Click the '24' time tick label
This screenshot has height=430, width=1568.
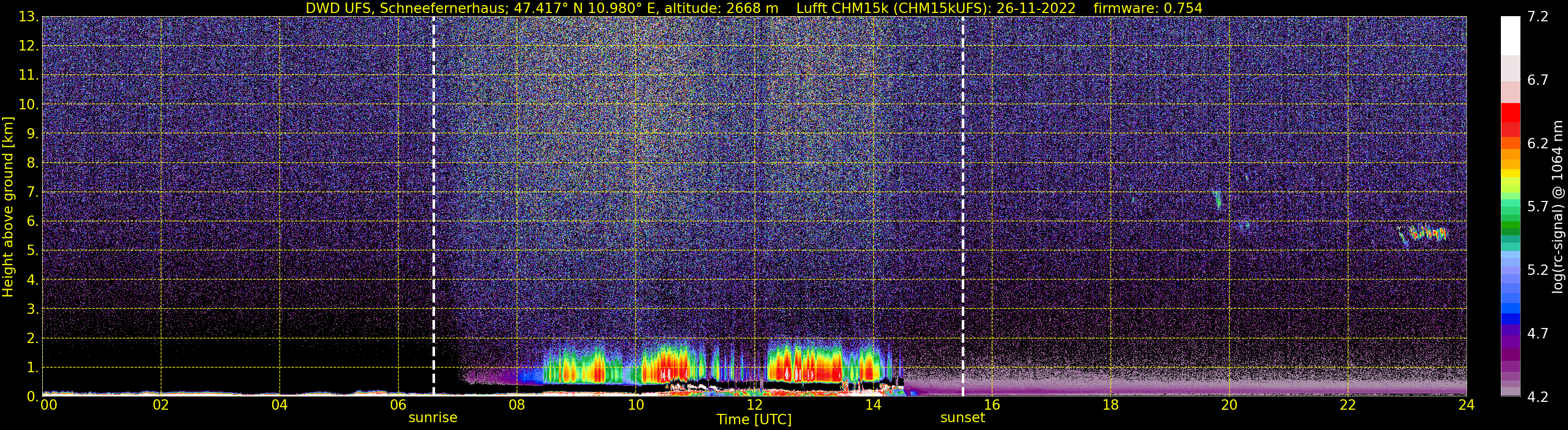coord(1467,405)
